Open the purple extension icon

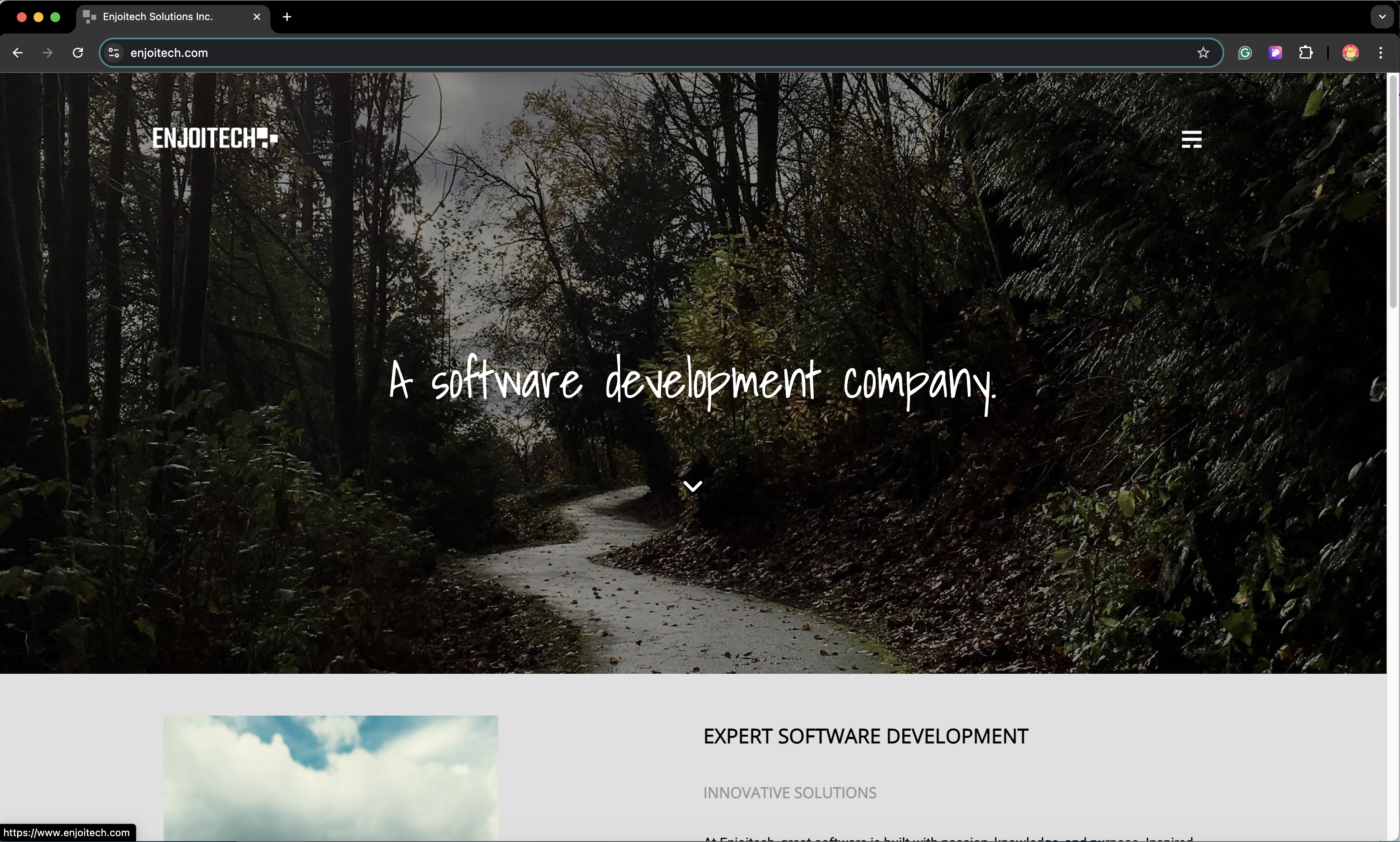(x=1275, y=53)
